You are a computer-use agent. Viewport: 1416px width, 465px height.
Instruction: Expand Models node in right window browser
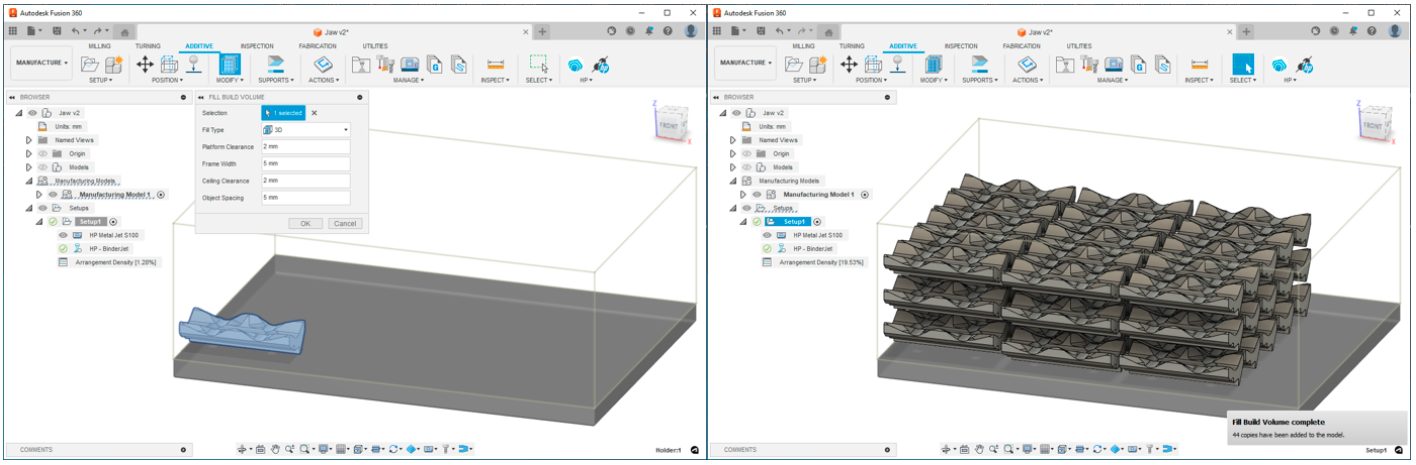coord(733,167)
